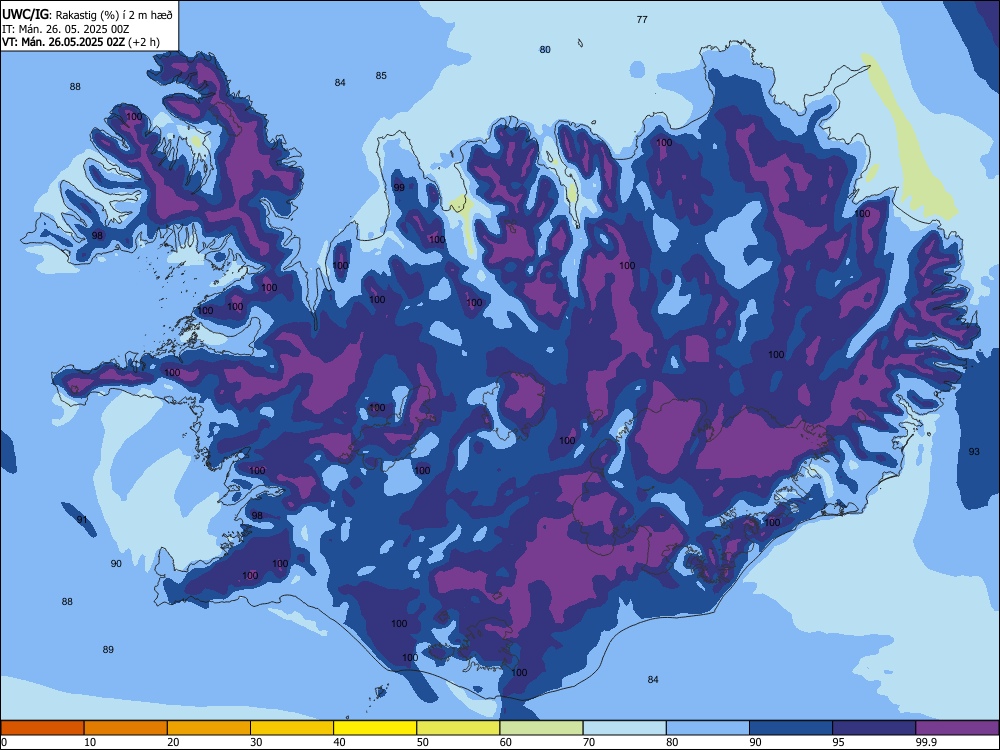
Task: Click the '85' humidity value on the map
Action: (x=381, y=75)
